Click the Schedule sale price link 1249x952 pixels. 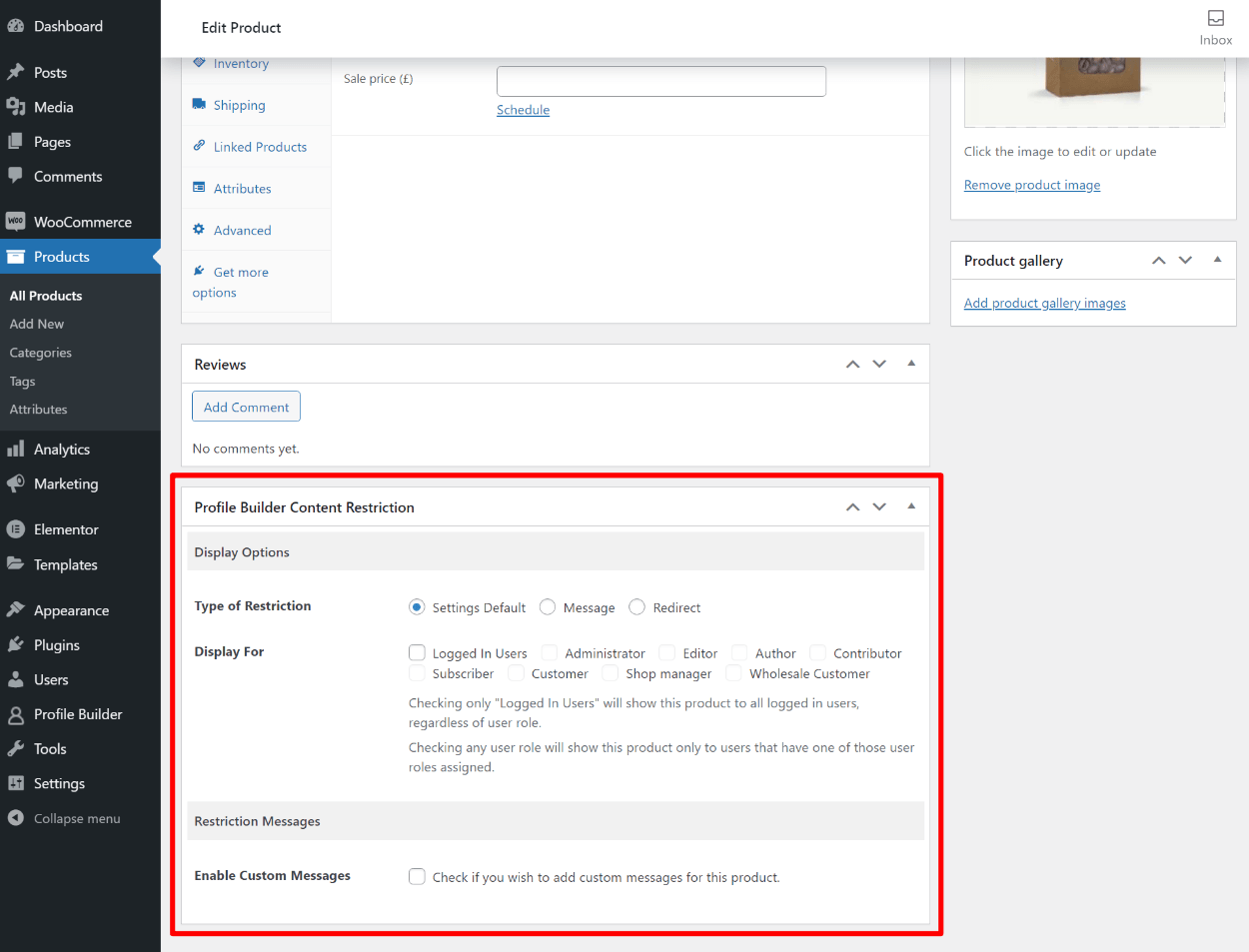(523, 110)
